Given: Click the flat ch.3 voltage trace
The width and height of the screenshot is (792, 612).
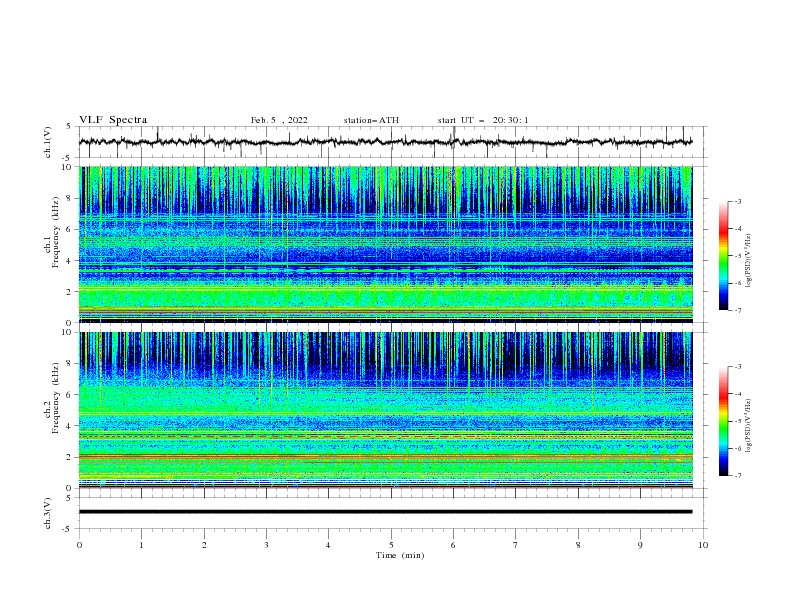Looking at the screenshot, I should 385,512.
